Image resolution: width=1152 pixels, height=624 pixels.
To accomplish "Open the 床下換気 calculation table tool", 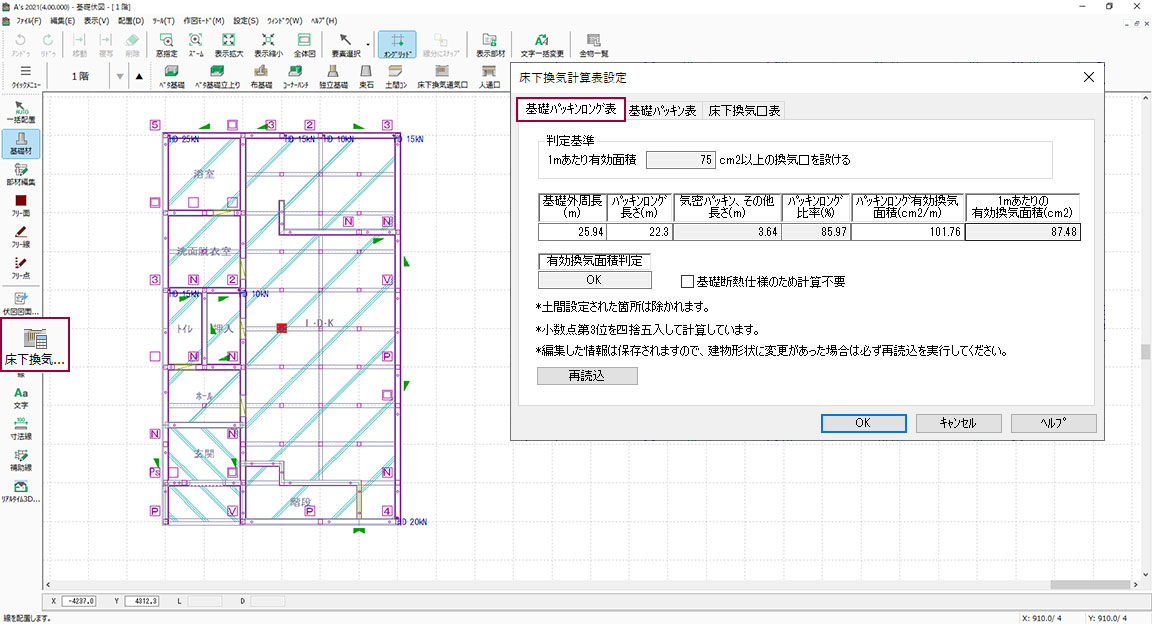I will 35,345.
